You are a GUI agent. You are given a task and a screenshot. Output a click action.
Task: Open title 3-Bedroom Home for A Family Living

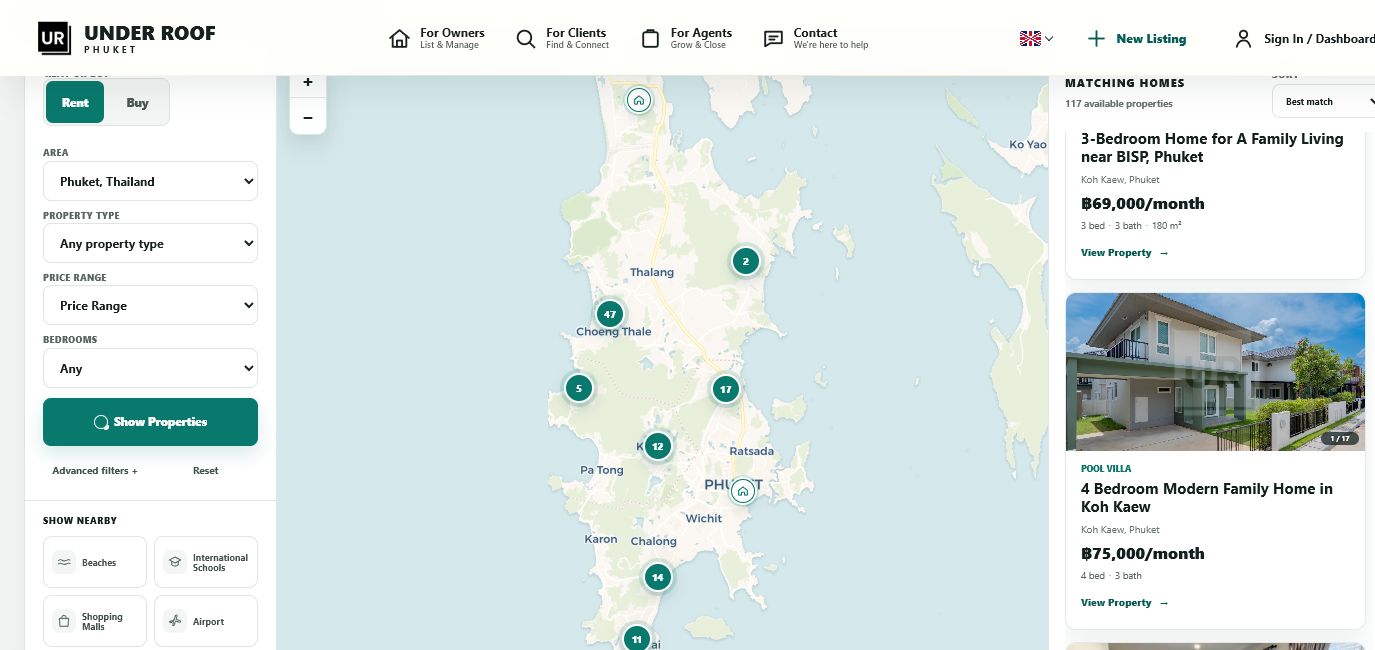pyautogui.click(x=1212, y=147)
